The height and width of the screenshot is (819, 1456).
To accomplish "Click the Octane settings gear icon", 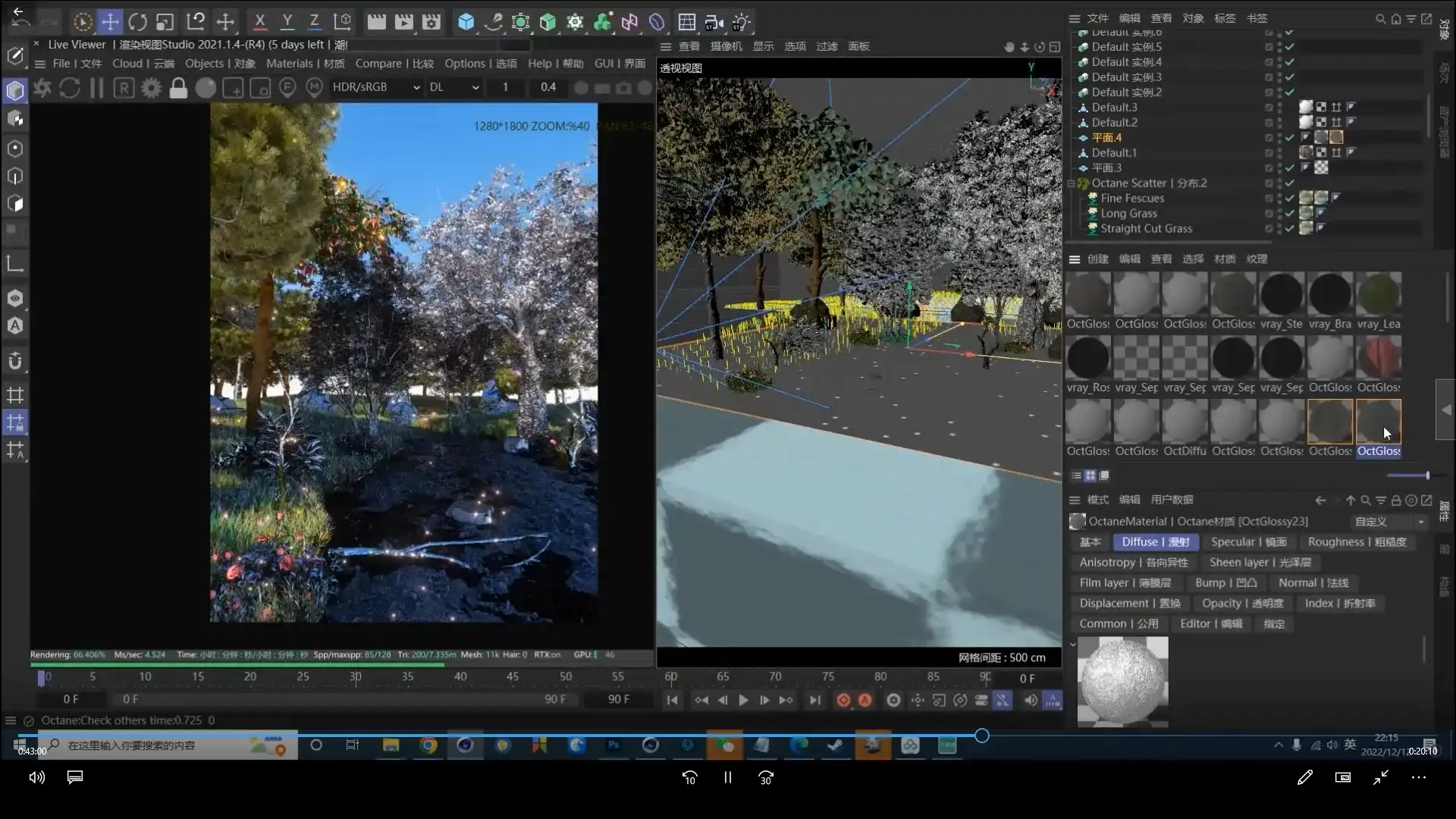I will [151, 88].
